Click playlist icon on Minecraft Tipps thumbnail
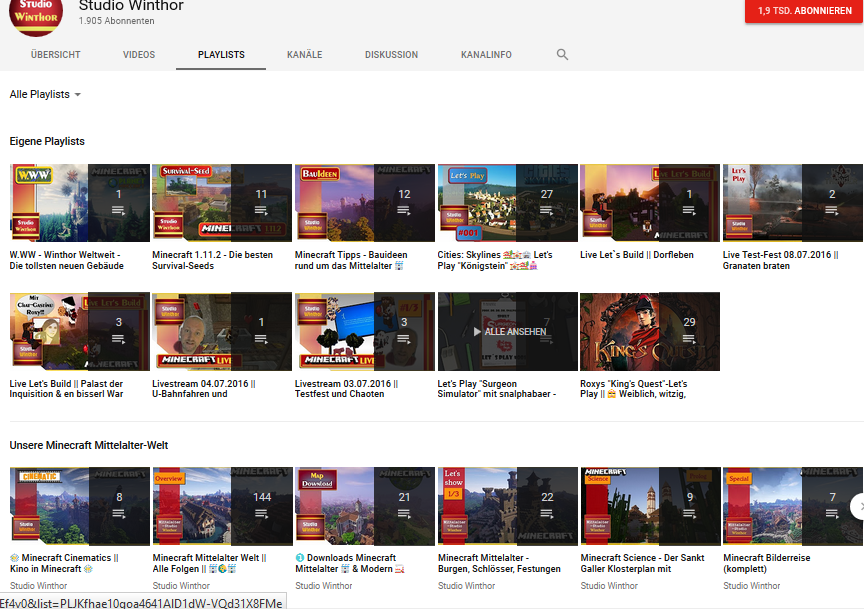This screenshot has height=609, width=864. [x=404, y=211]
